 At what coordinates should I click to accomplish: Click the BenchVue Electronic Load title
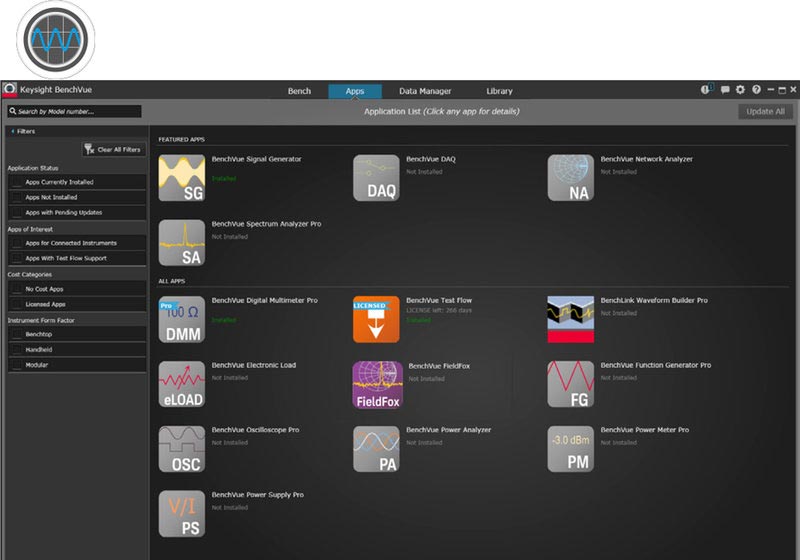pyautogui.click(x=254, y=365)
